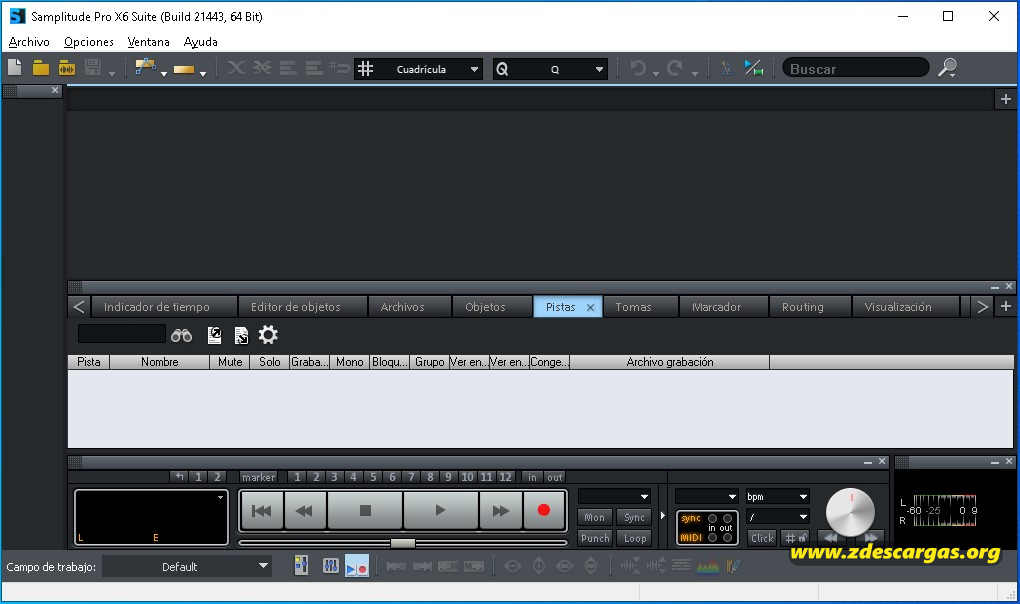Start playback with the play button

pyautogui.click(x=440, y=510)
